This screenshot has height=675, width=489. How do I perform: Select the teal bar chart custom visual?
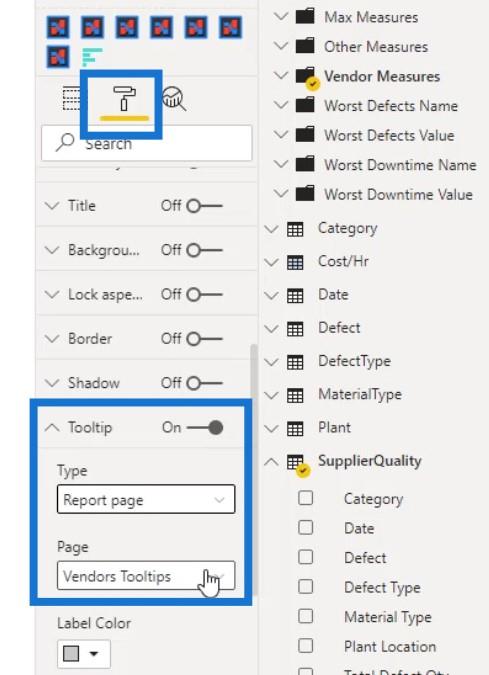point(92,57)
